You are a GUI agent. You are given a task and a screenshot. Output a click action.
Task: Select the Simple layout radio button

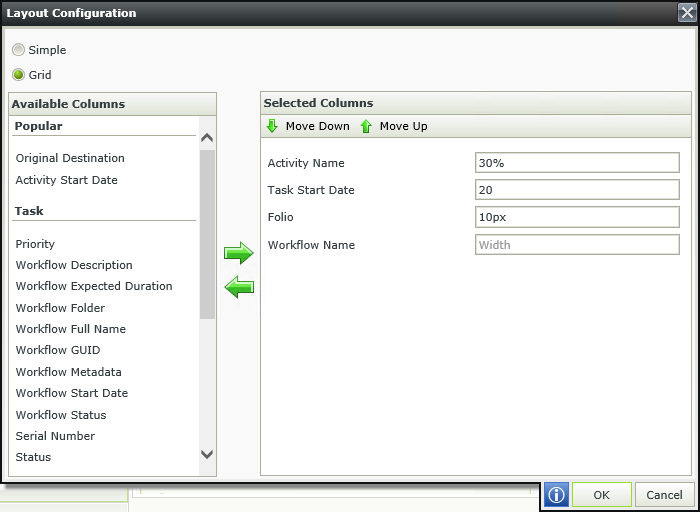(18, 50)
